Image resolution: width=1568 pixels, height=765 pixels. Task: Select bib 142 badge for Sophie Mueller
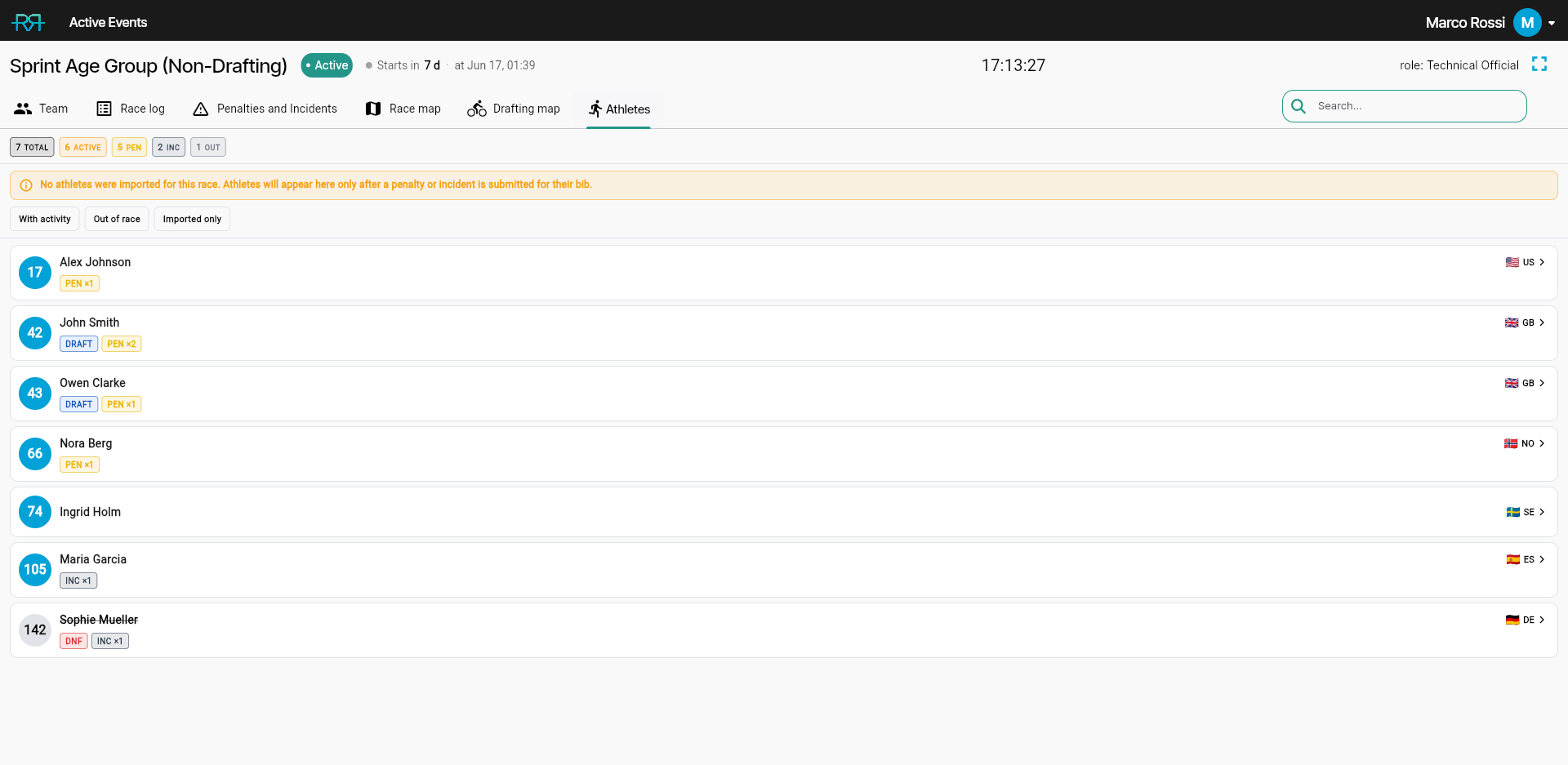[x=35, y=630]
